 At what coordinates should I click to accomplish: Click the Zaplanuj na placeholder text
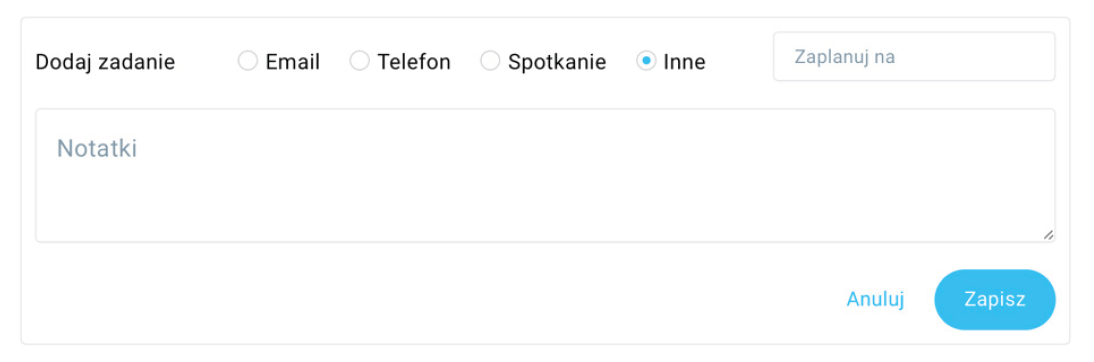(845, 57)
